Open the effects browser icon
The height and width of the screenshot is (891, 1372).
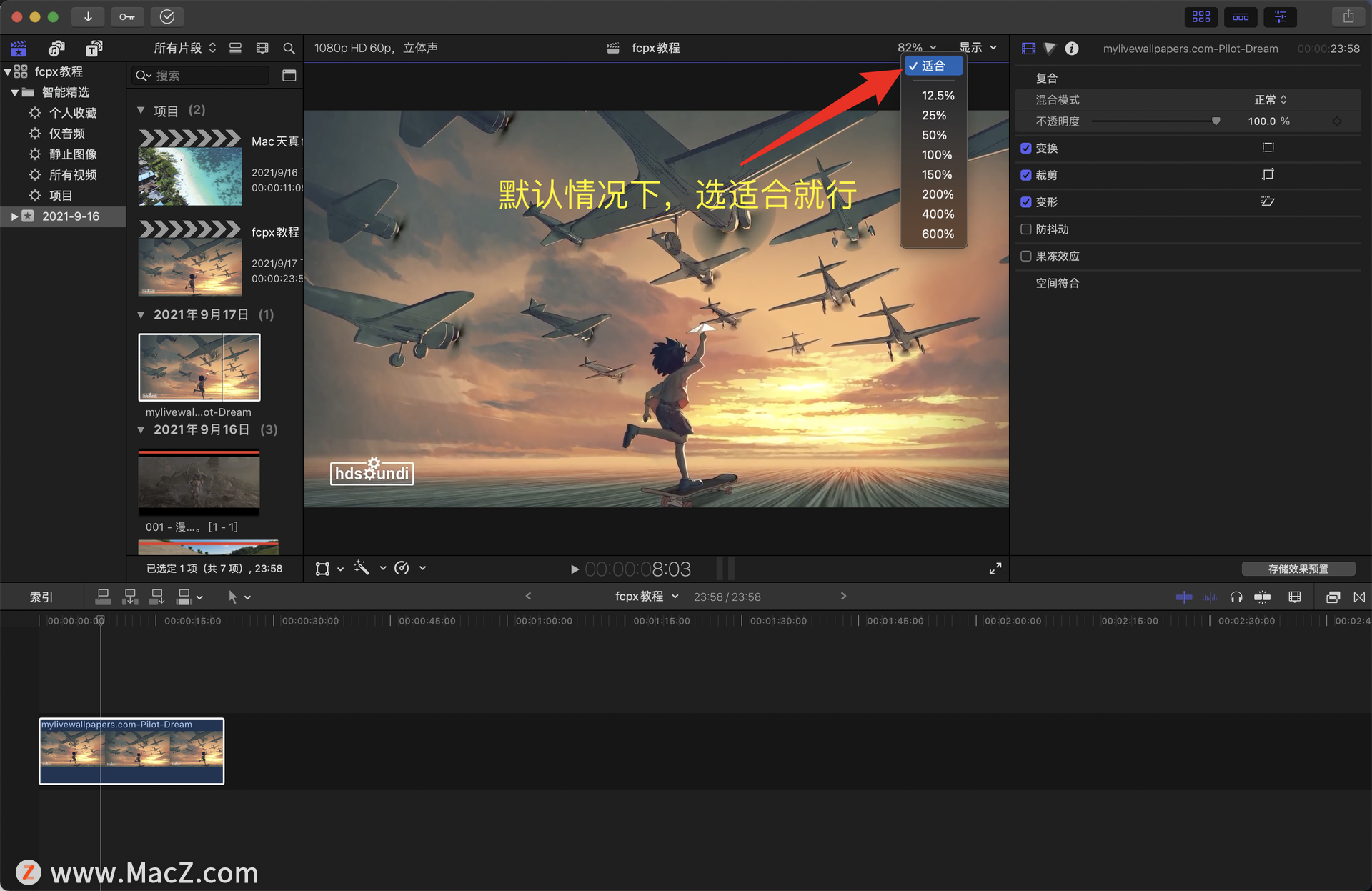coord(1333,597)
